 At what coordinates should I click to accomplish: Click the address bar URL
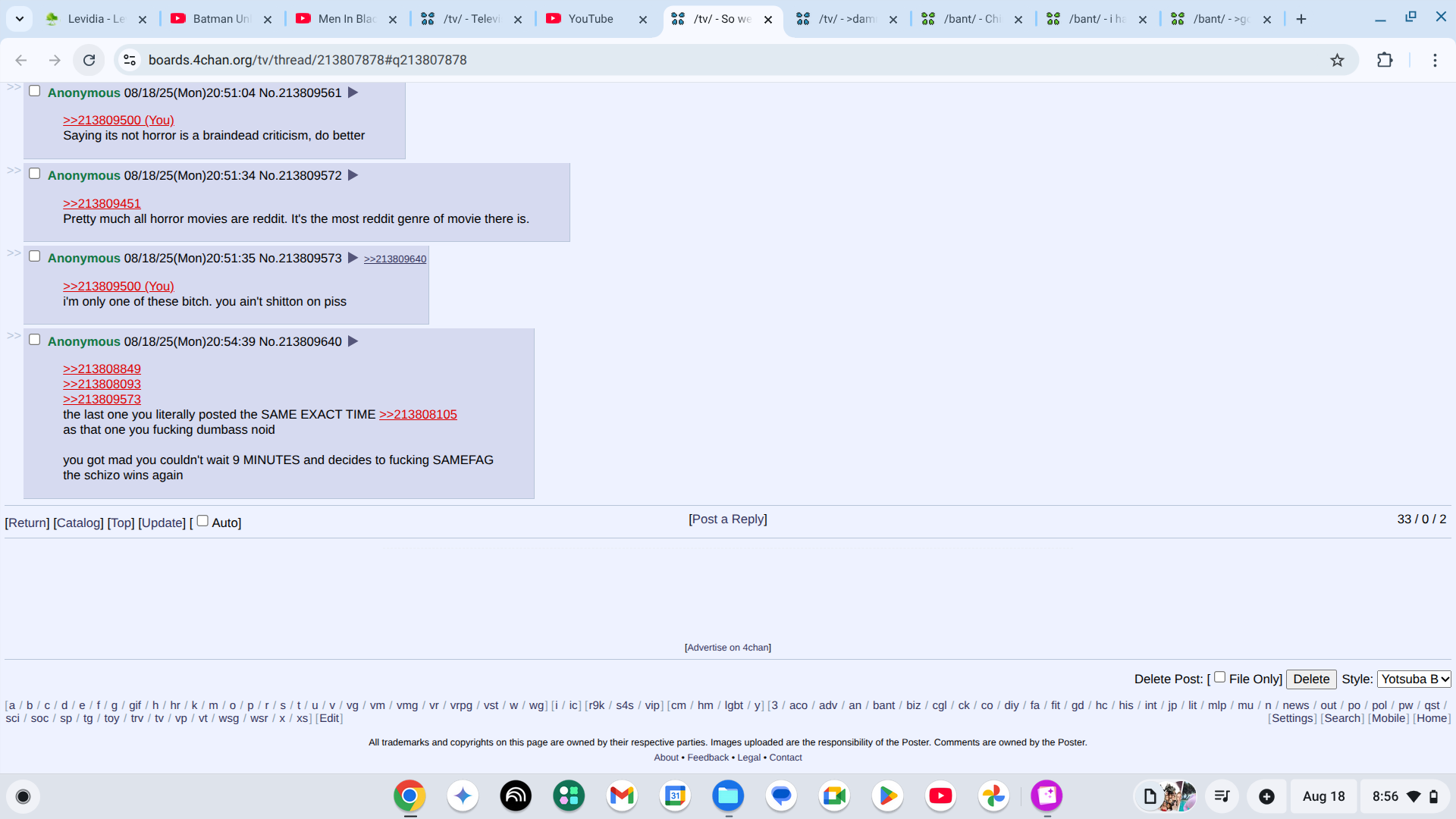coord(307,60)
